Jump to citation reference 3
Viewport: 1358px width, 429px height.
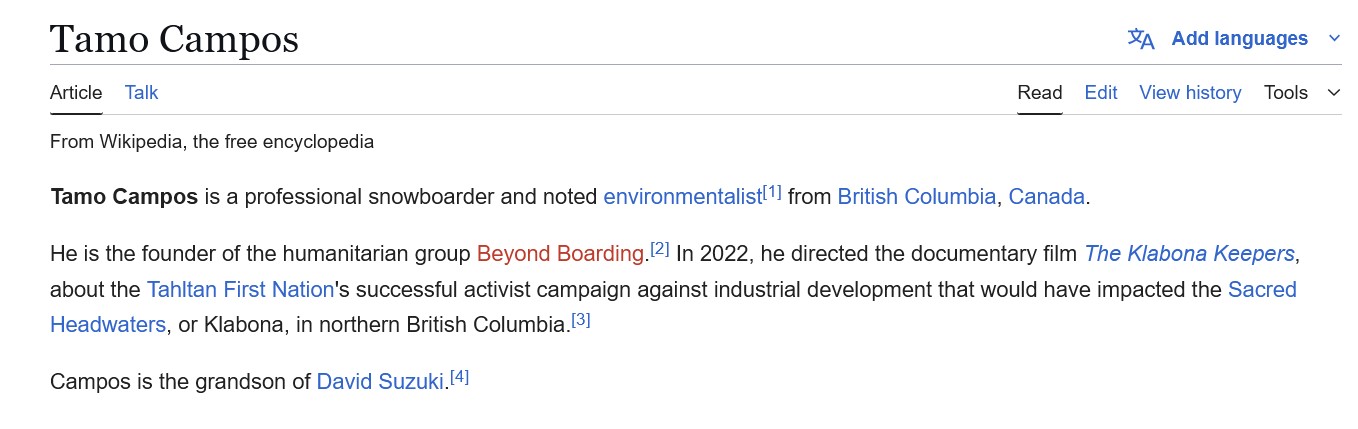(x=581, y=320)
